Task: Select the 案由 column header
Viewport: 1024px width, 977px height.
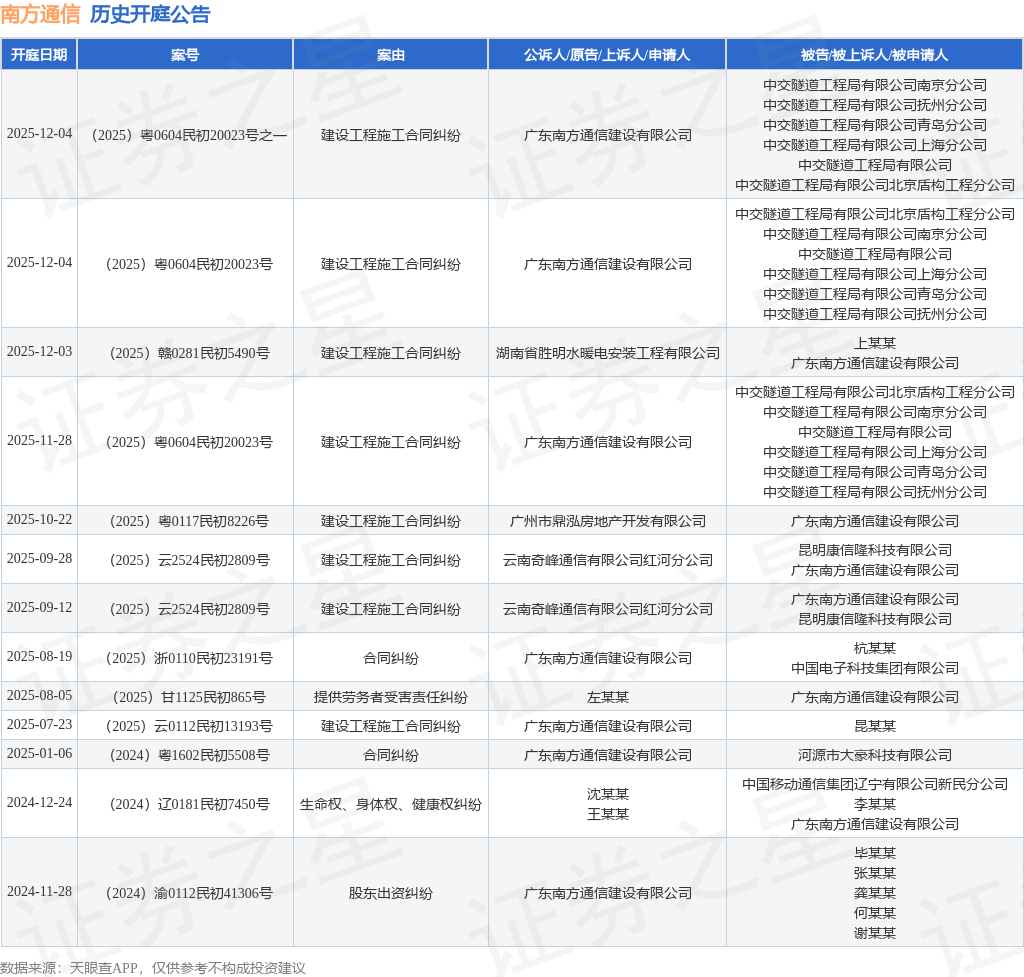Action: point(391,55)
